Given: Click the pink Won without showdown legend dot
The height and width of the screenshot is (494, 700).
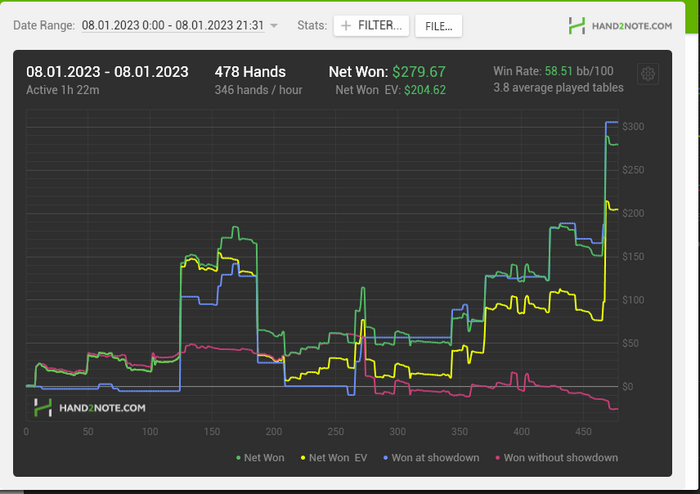Looking at the screenshot, I should [x=498, y=458].
